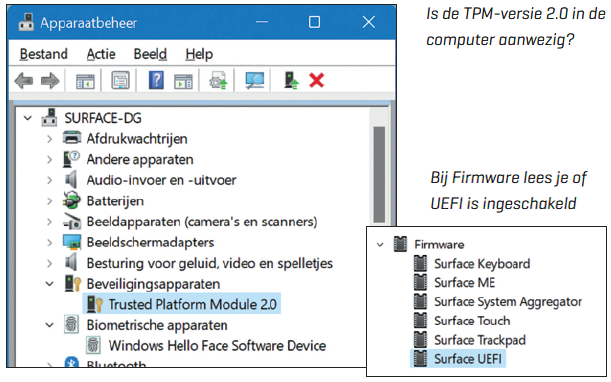Maximize the Apparaatbeheer window
This screenshot has height=382, width=611.
(314, 22)
